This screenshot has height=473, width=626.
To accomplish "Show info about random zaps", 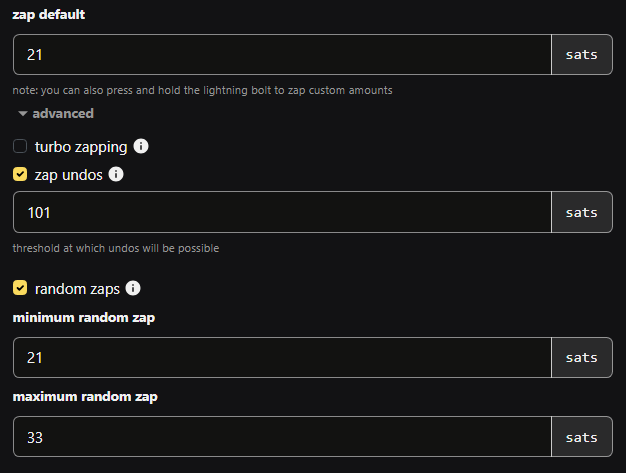I will (x=133, y=288).
